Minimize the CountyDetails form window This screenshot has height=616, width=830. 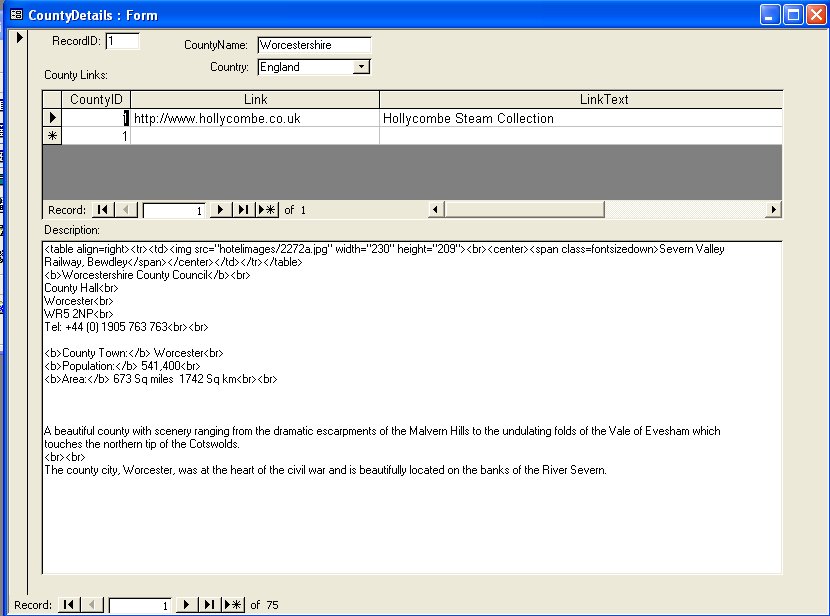pyautogui.click(x=770, y=15)
